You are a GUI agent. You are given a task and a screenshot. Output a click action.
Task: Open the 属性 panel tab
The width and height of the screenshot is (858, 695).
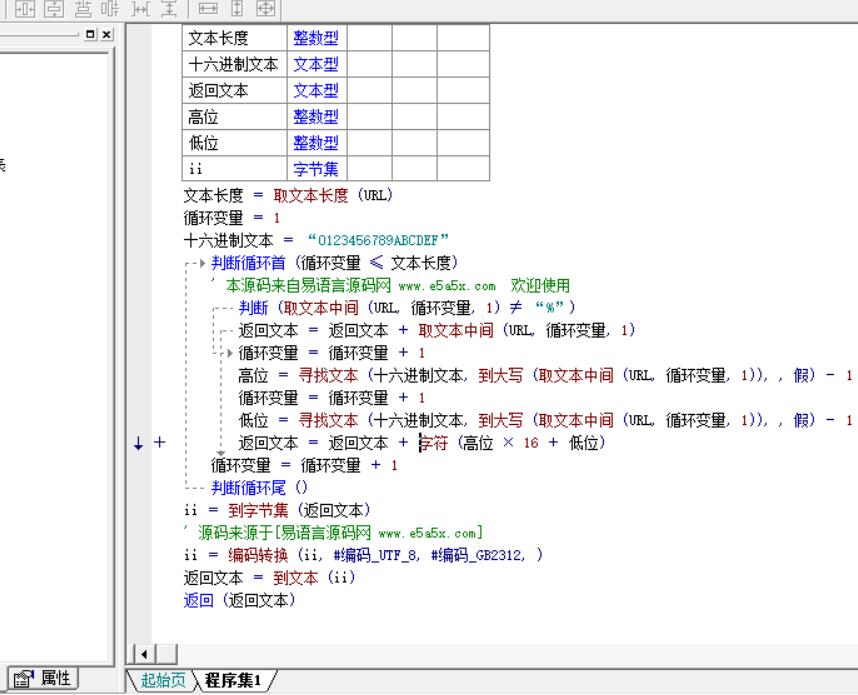point(43,679)
